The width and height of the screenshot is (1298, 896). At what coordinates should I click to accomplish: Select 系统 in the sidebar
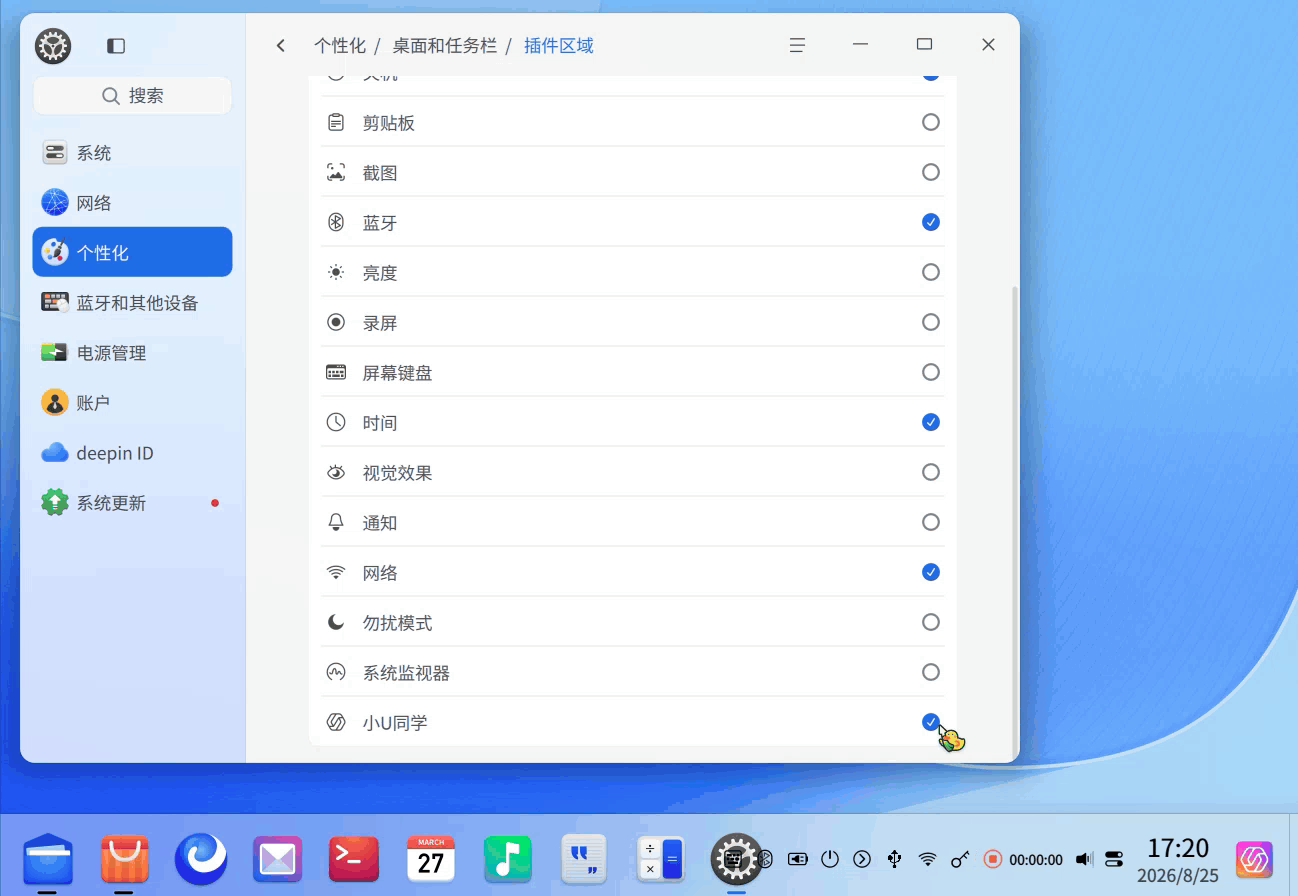[132, 153]
